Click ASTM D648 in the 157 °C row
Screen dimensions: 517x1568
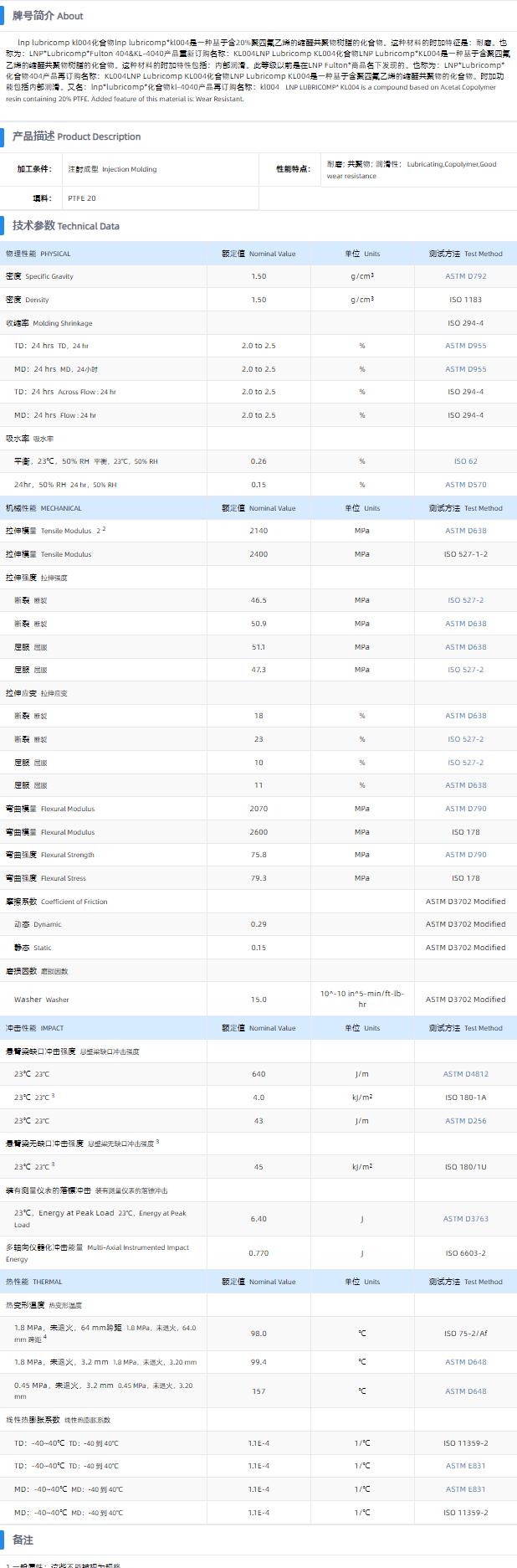tap(465, 1391)
